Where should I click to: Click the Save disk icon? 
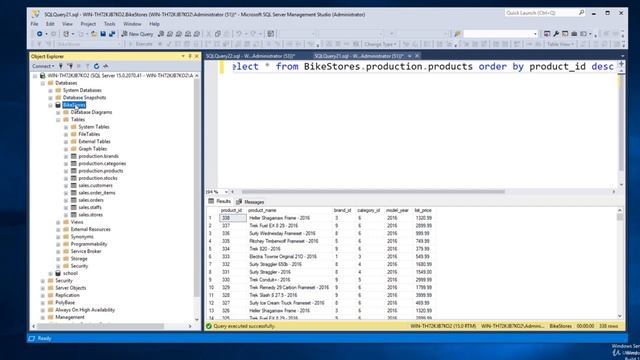103,34
